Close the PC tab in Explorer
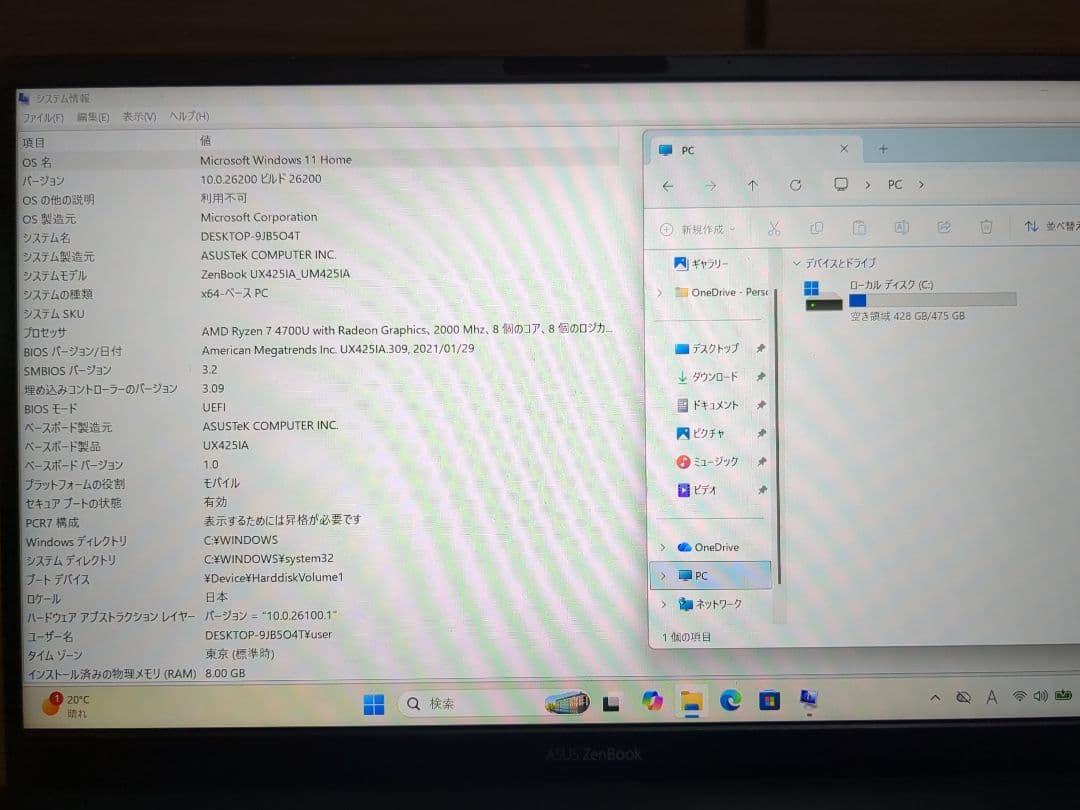 pyautogui.click(x=844, y=149)
